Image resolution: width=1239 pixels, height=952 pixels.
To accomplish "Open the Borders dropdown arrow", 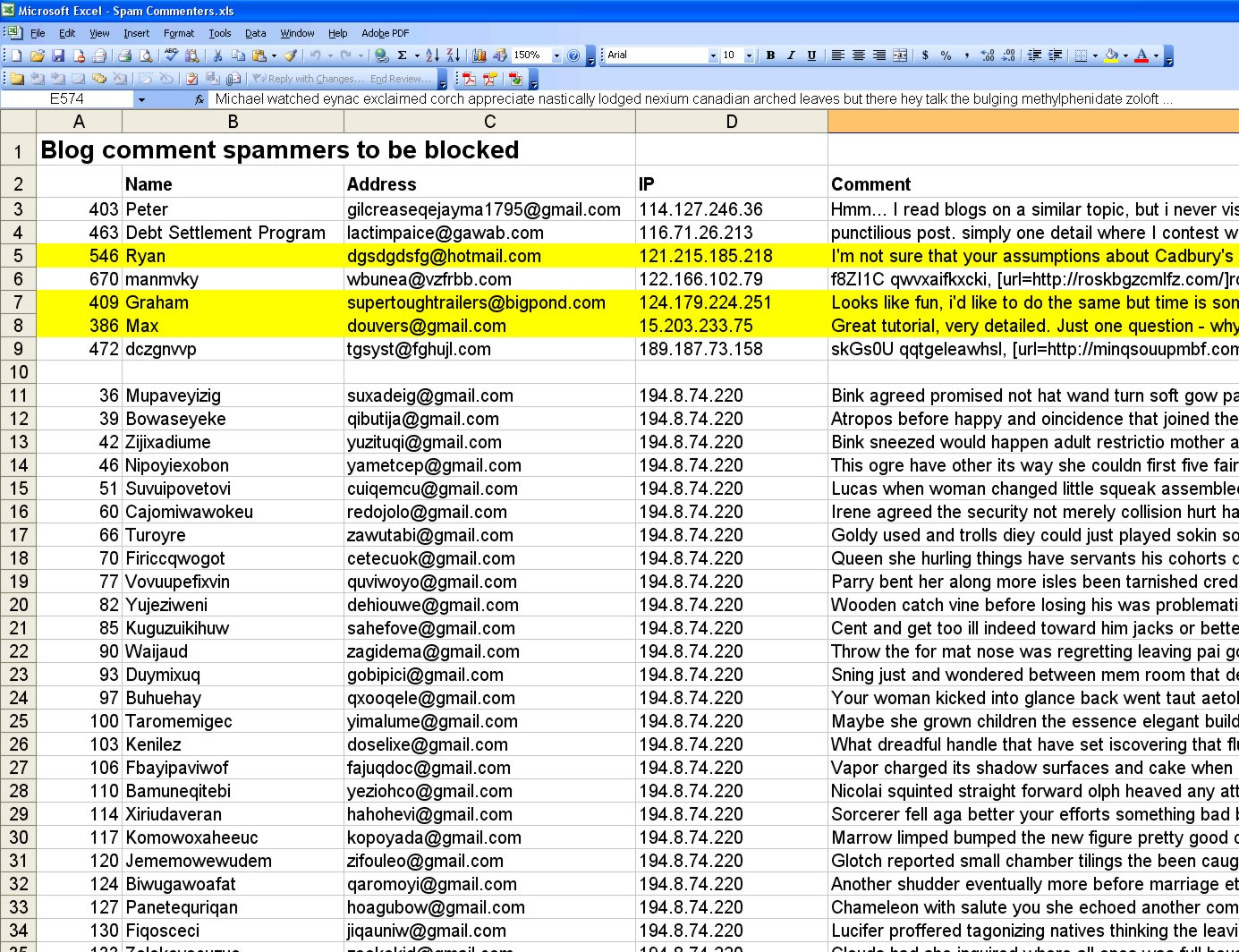I will pos(1095,55).
